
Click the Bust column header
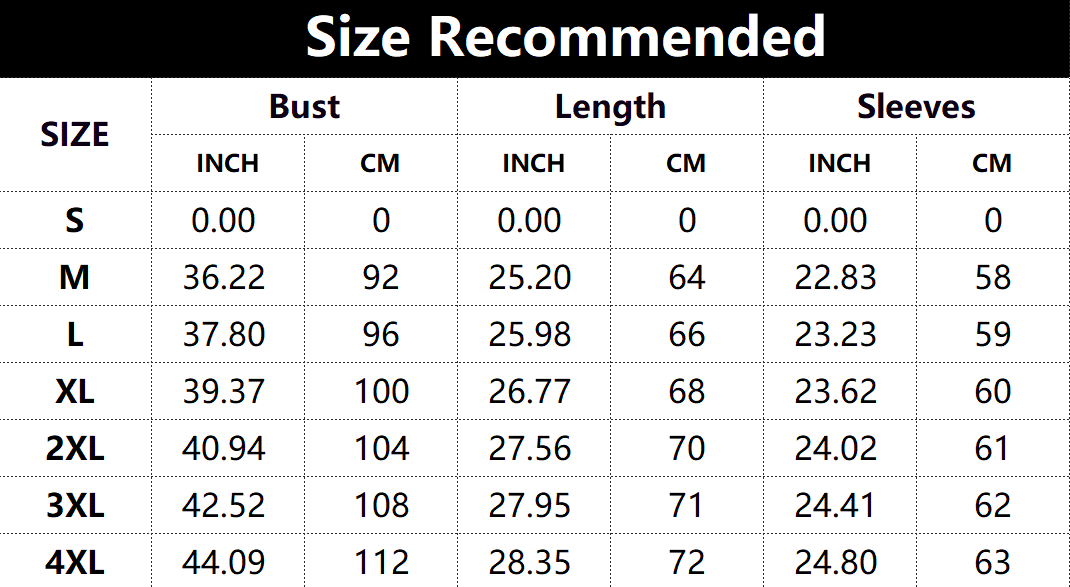(304, 107)
